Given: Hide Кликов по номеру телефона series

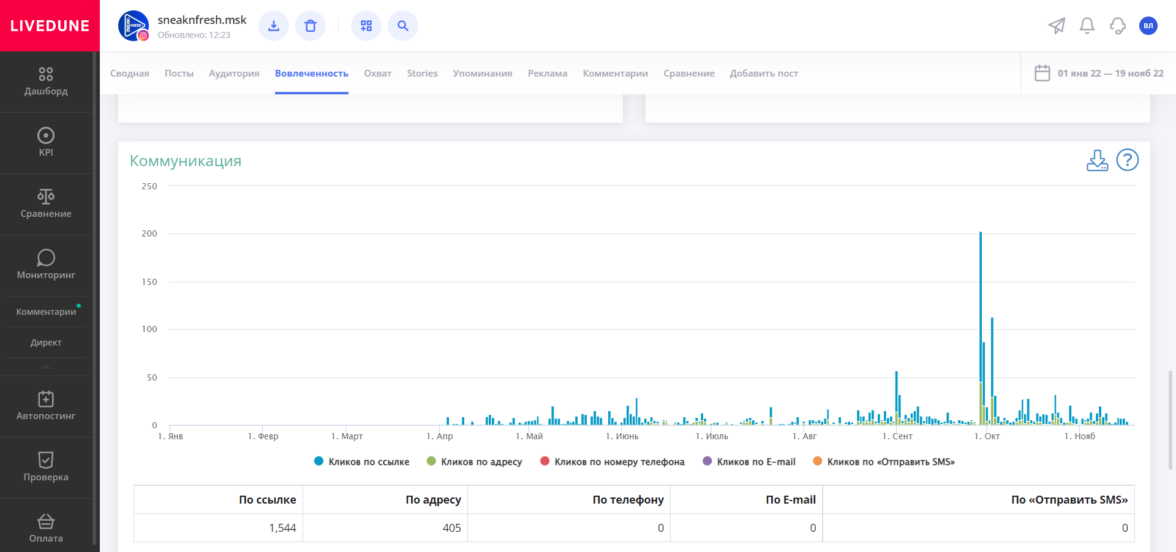Looking at the screenshot, I should 612,462.
